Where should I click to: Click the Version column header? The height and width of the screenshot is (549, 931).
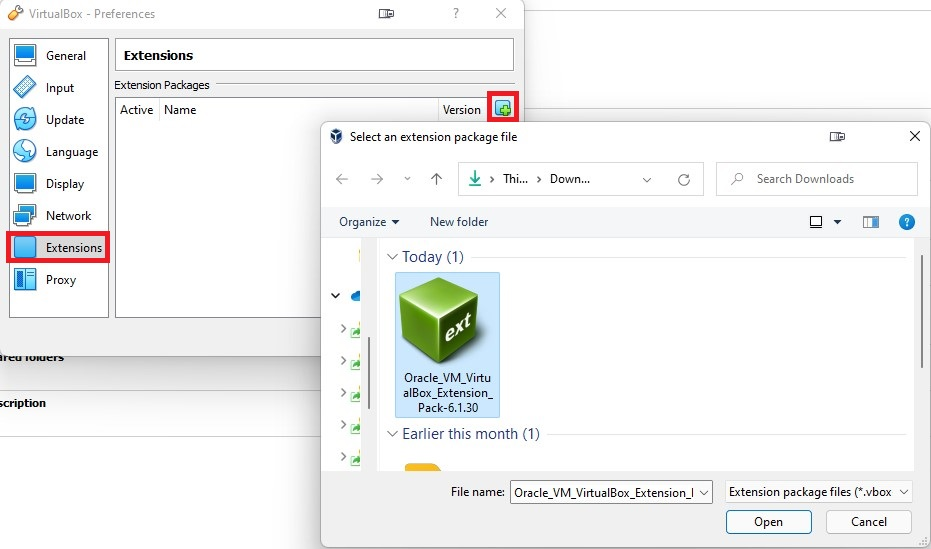pos(461,110)
